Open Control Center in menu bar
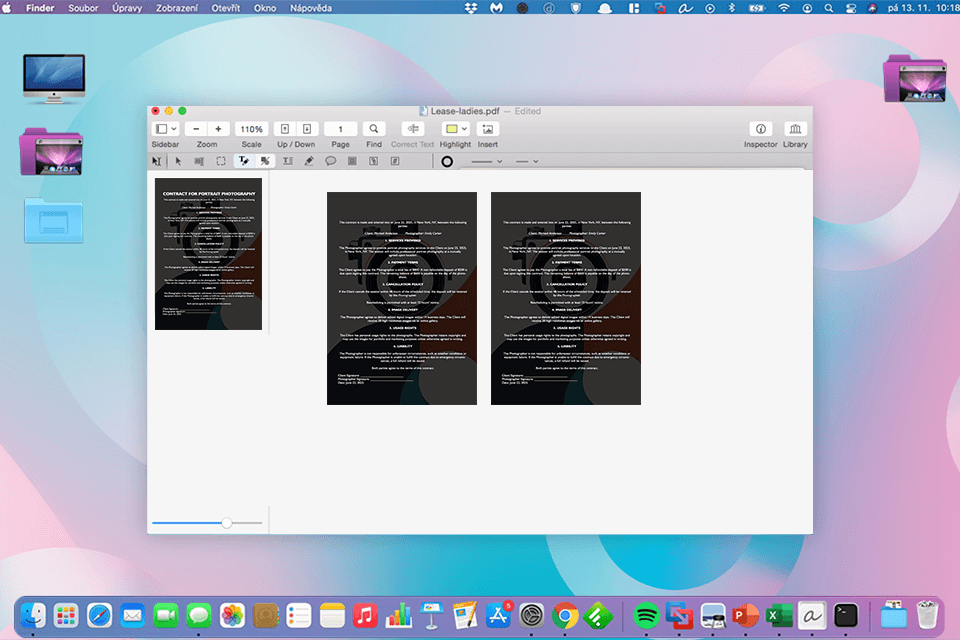This screenshot has width=960, height=640. click(850, 8)
